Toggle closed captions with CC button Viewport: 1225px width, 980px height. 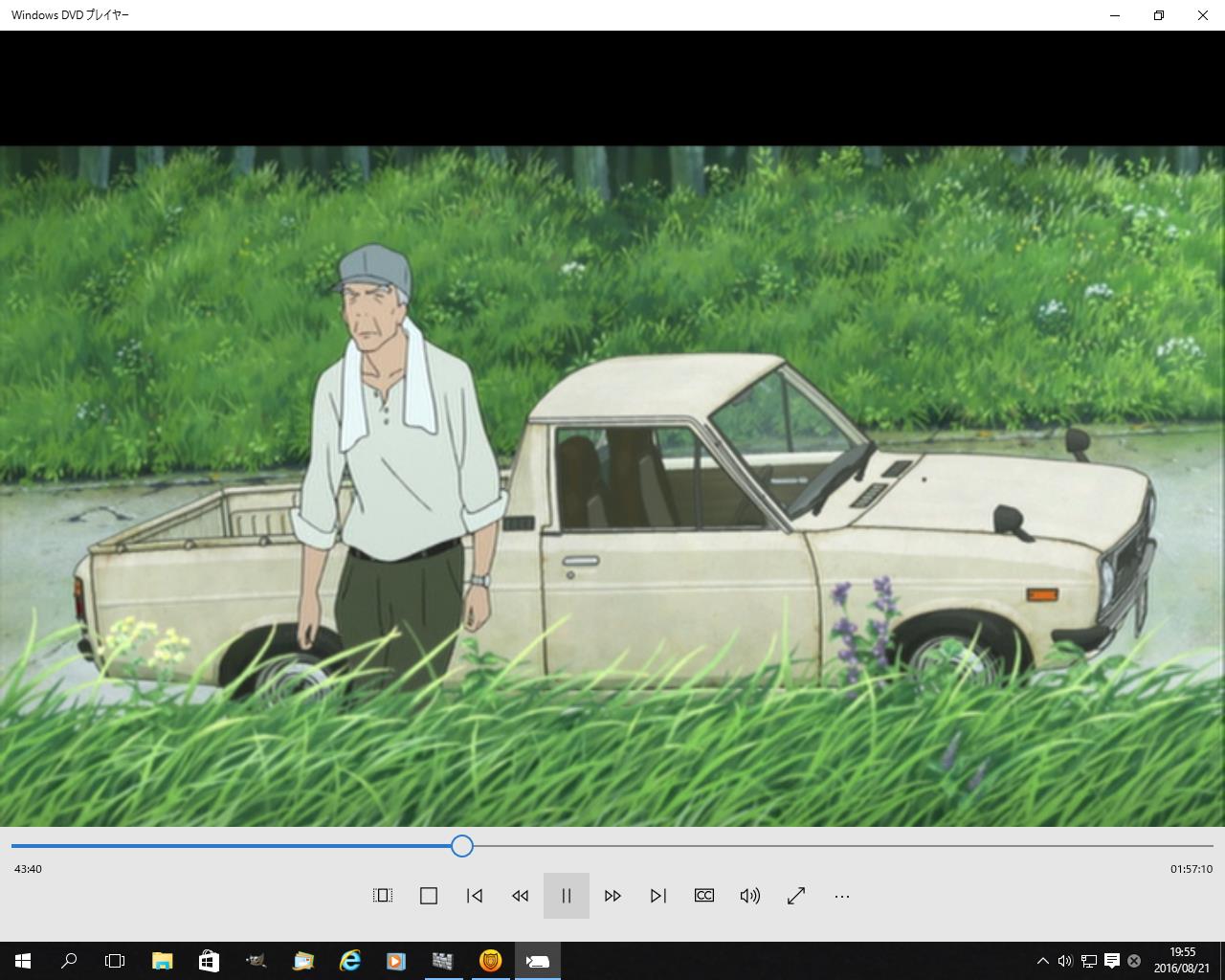point(704,896)
